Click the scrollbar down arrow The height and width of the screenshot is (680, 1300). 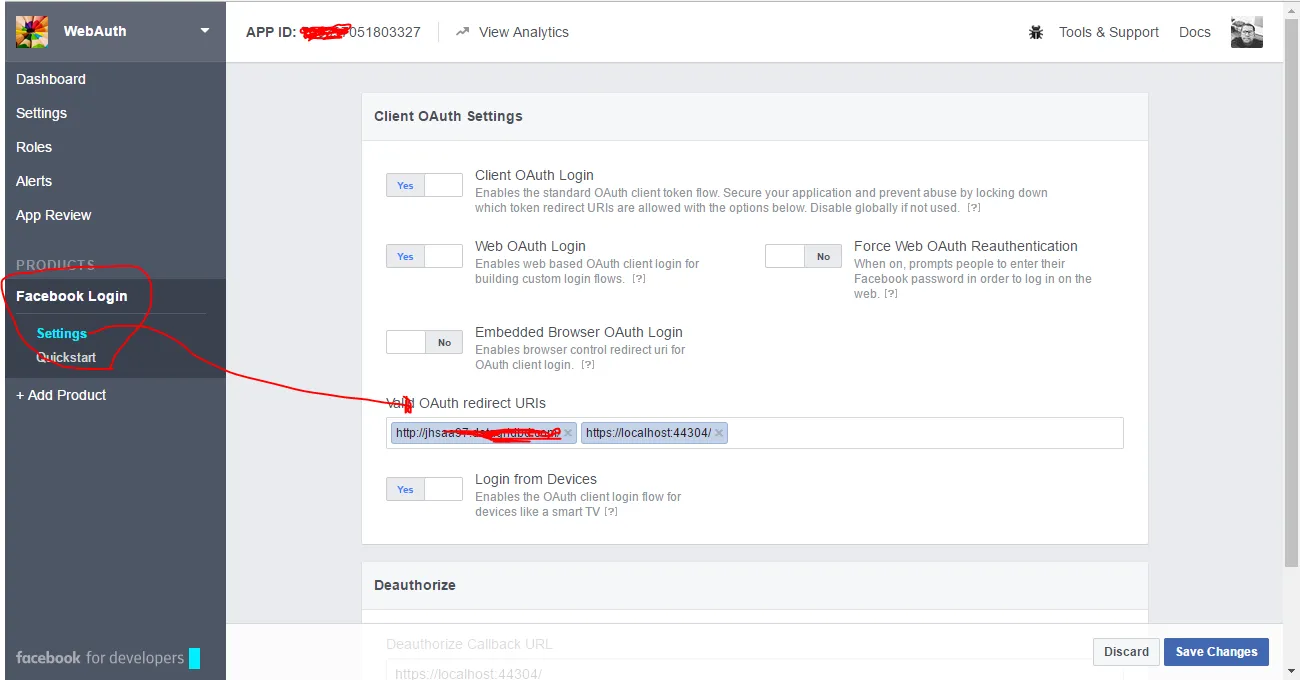click(x=1291, y=671)
